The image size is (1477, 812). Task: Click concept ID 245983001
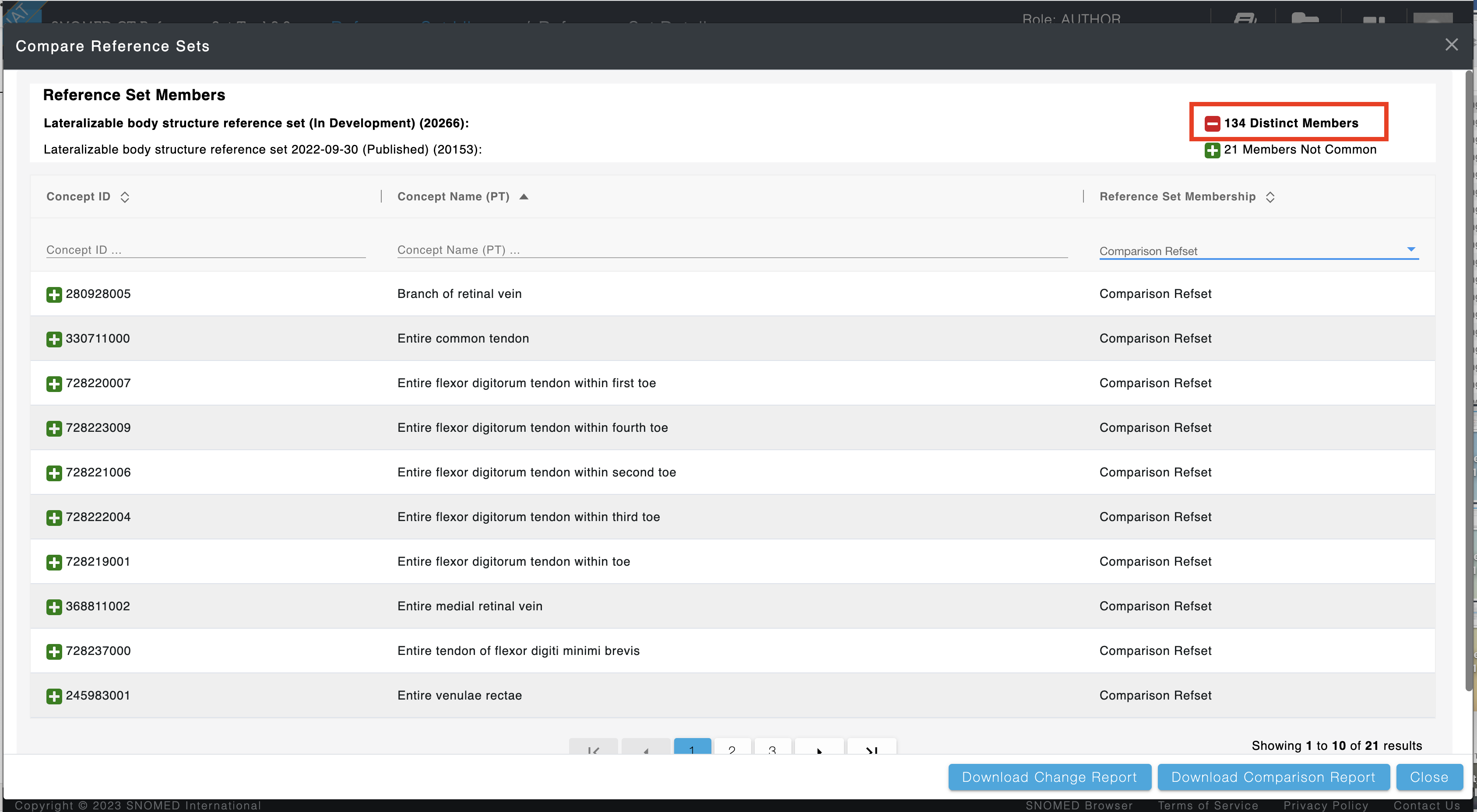coord(98,696)
